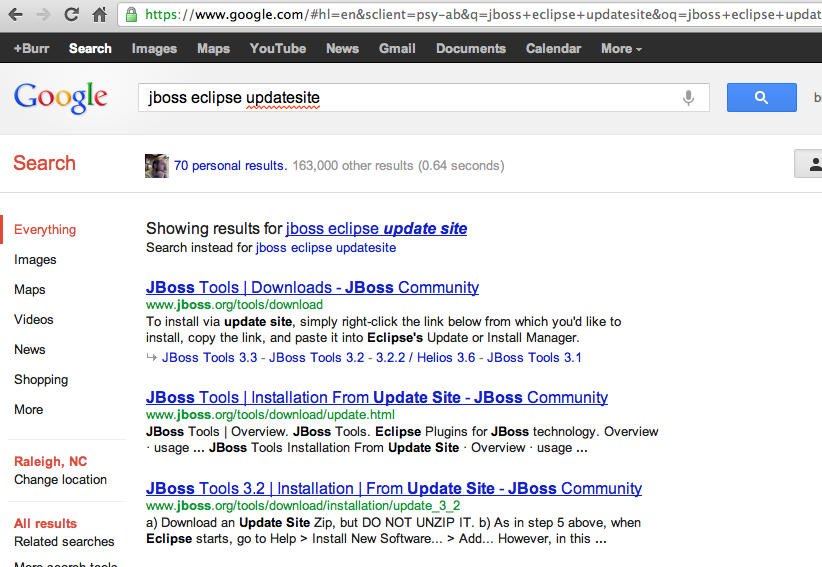Viewport: 822px width, 567px height.
Task: Click the Google logo
Action: pos(61,97)
